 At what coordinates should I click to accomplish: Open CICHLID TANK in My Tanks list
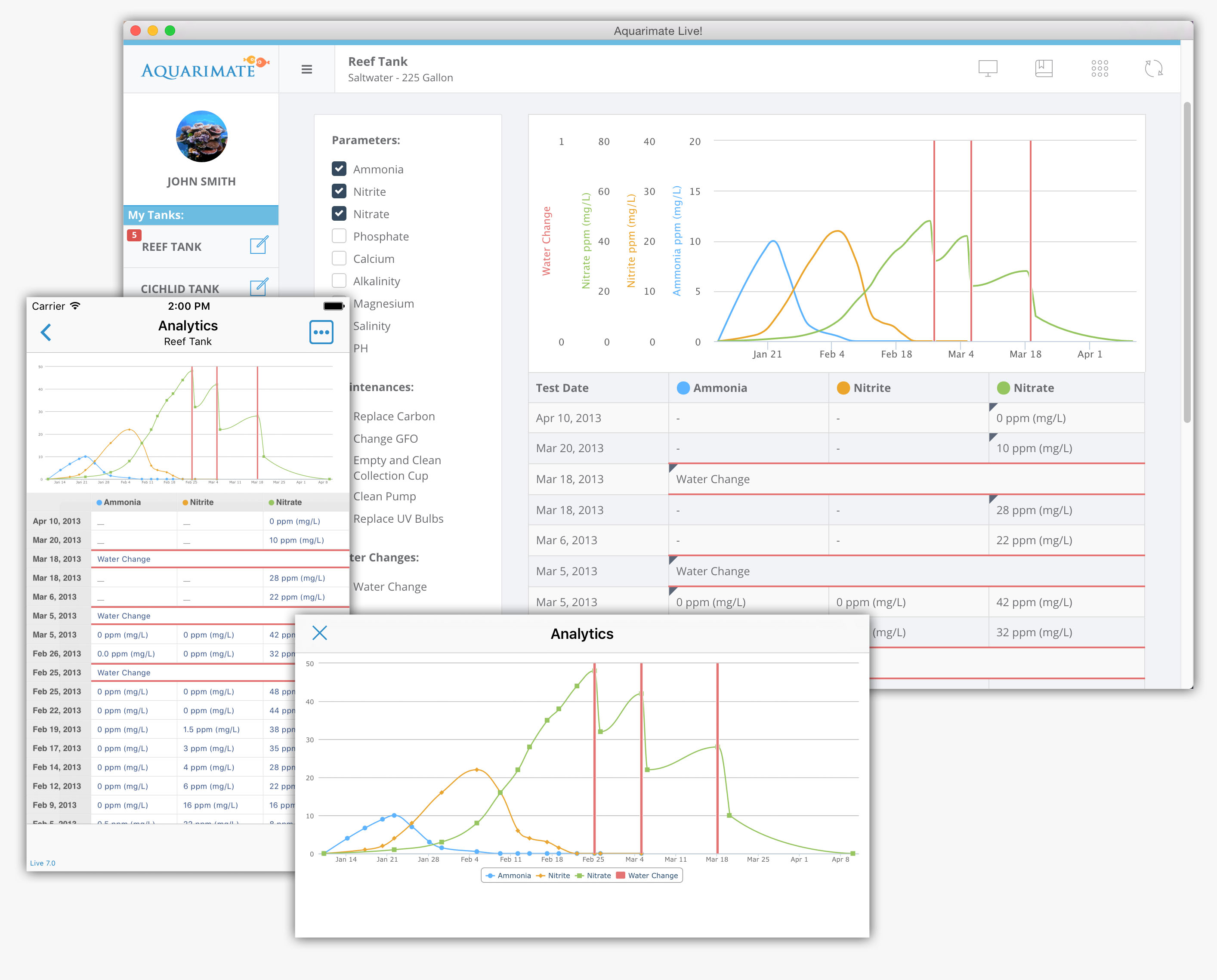179,289
